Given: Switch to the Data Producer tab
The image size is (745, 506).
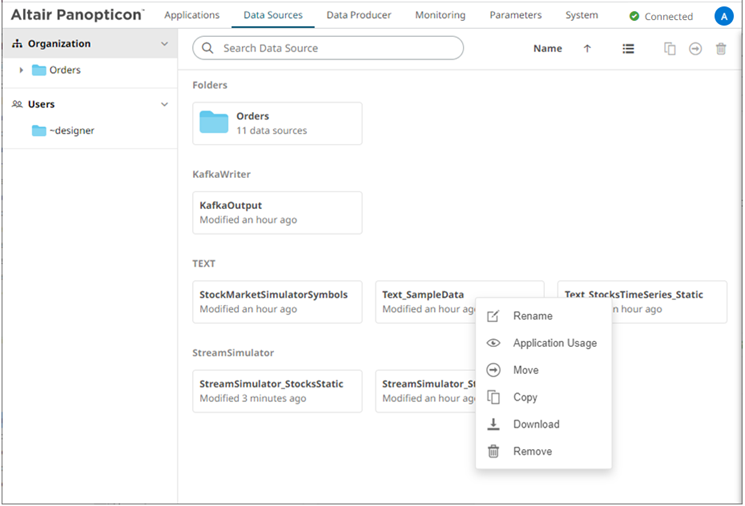Looking at the screenshot, I should tap(359, 15).
